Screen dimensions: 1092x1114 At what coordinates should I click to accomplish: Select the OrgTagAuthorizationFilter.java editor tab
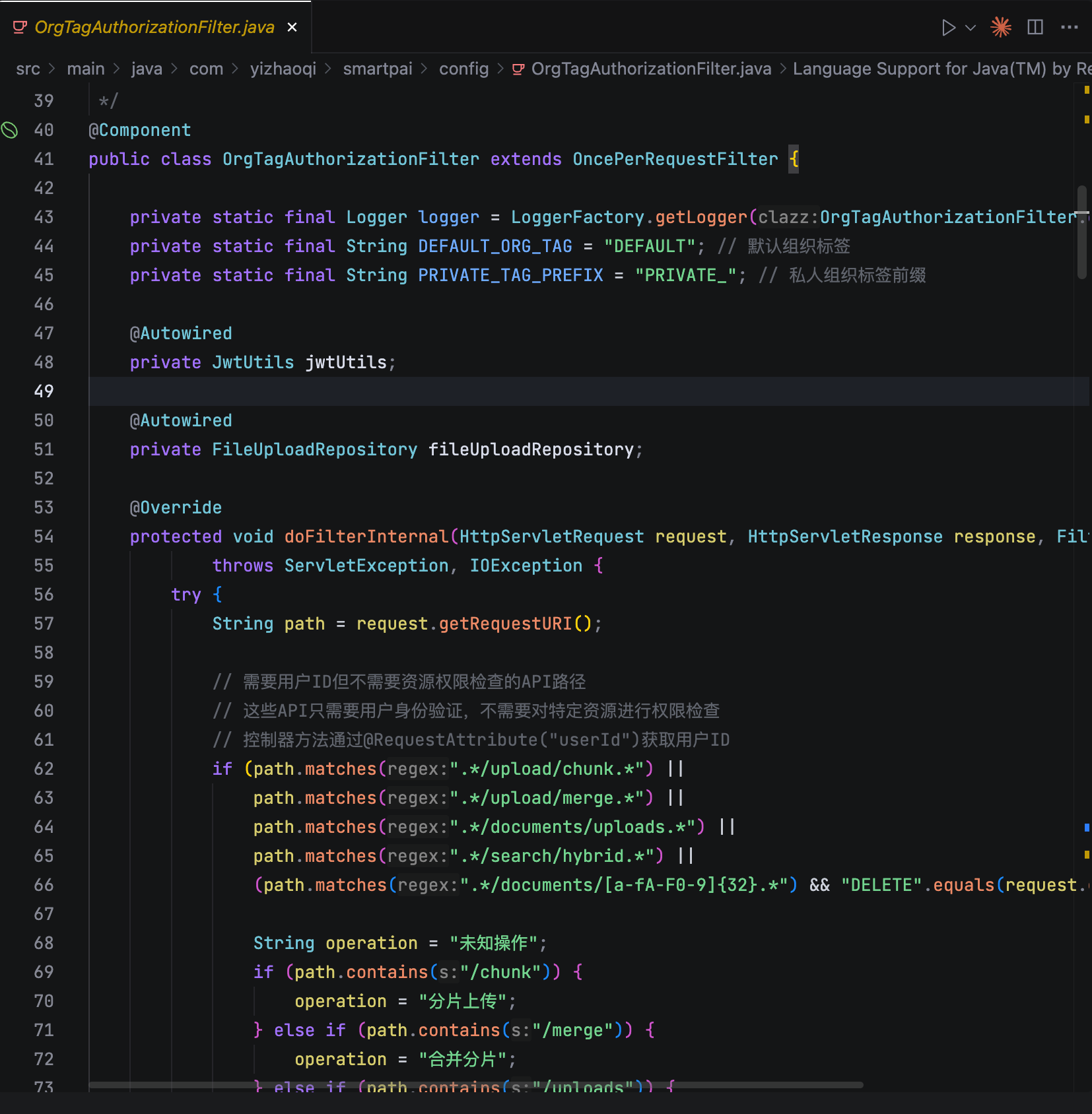(x=154, y=28)
